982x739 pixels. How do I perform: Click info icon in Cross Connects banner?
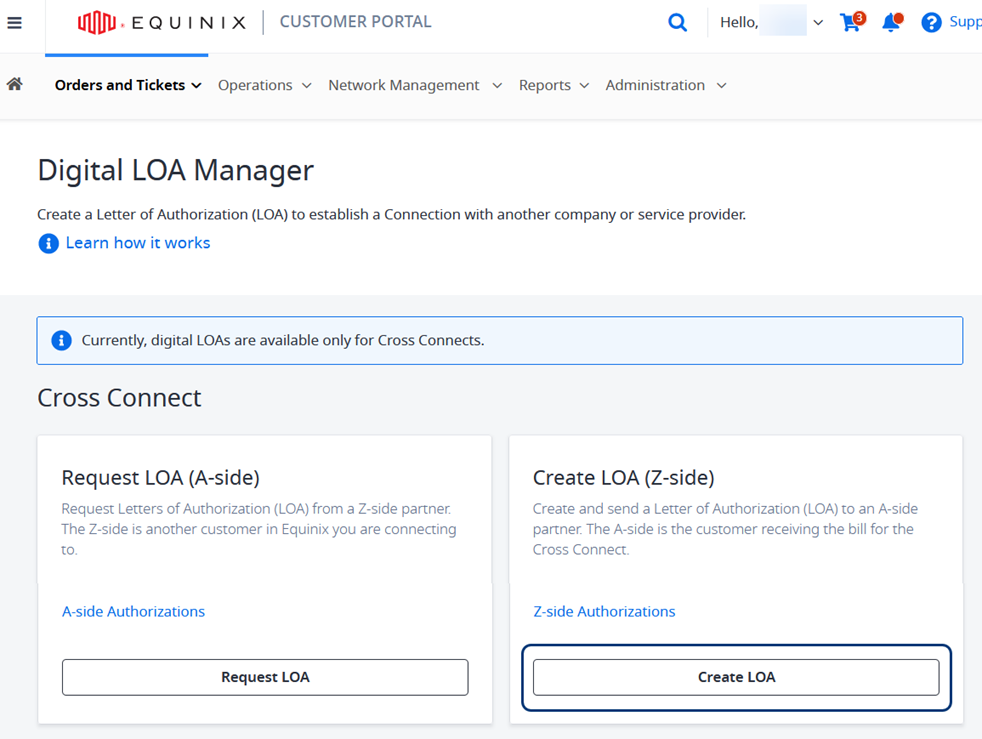[x=61, y=340]
